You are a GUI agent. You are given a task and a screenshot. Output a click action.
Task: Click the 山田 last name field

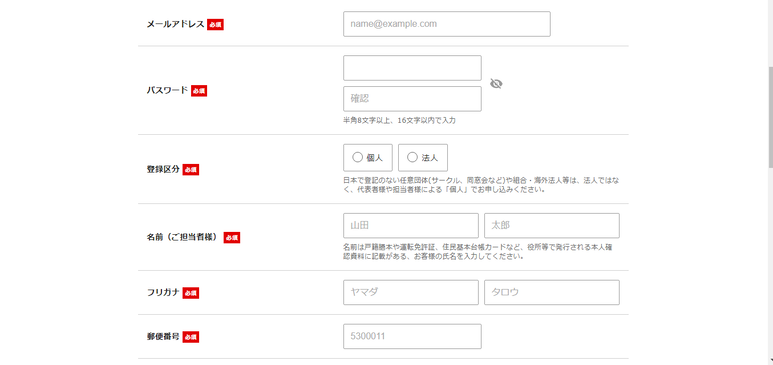click(411, 225)
